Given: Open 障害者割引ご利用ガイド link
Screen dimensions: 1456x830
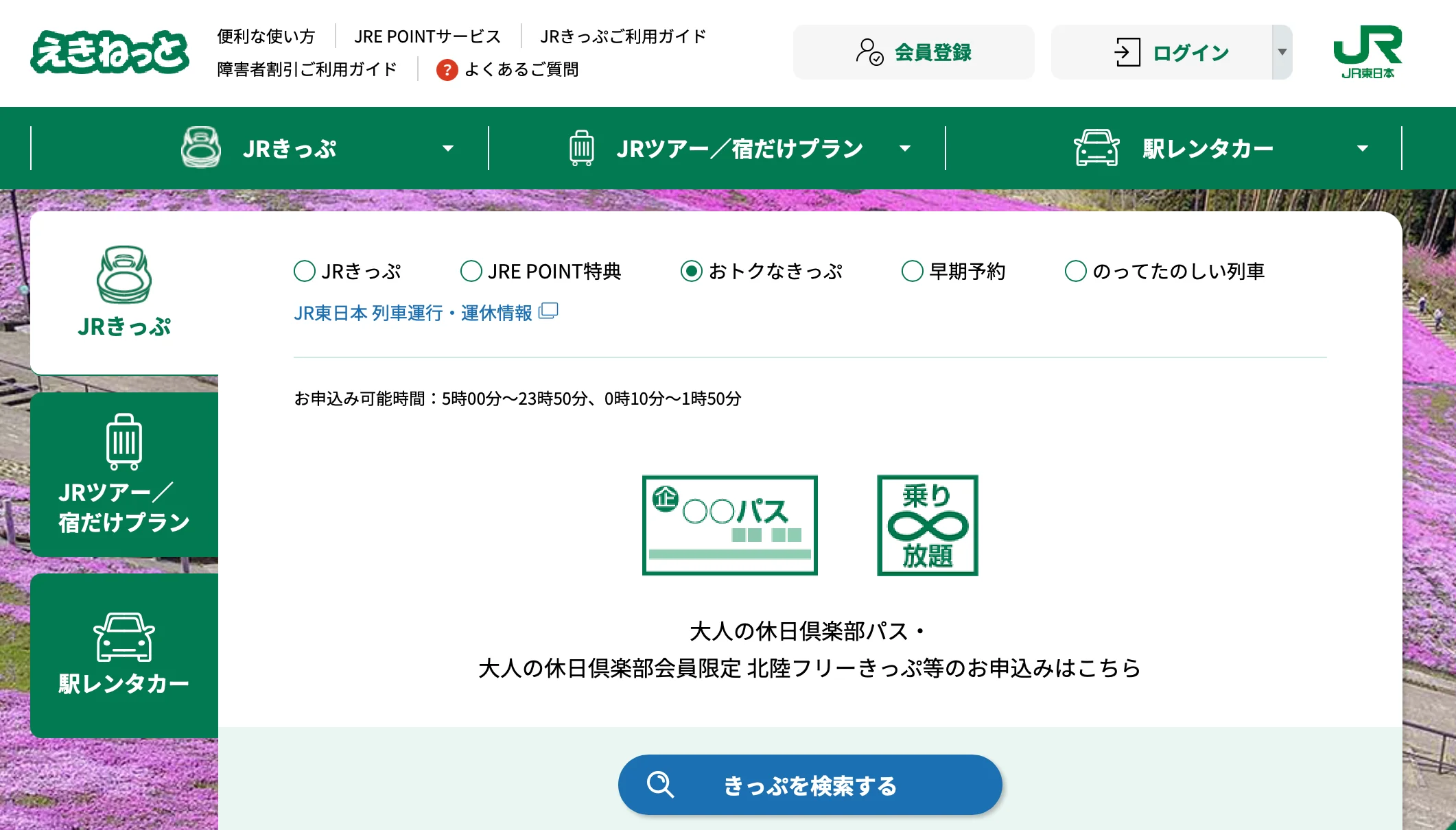Looking at the screenshot, I should click(307, 69).
